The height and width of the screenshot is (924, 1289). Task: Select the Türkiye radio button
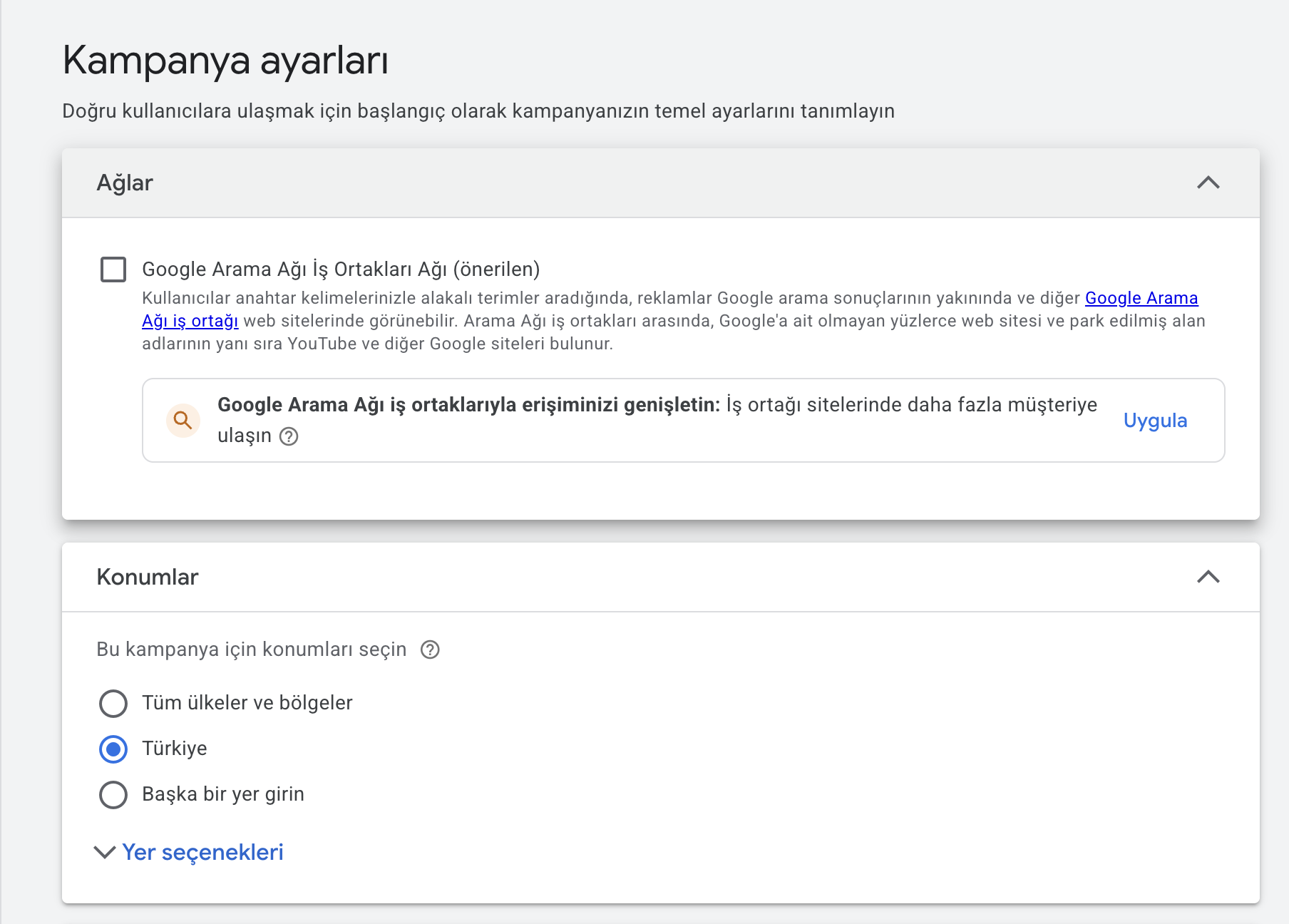coord(113,749)
